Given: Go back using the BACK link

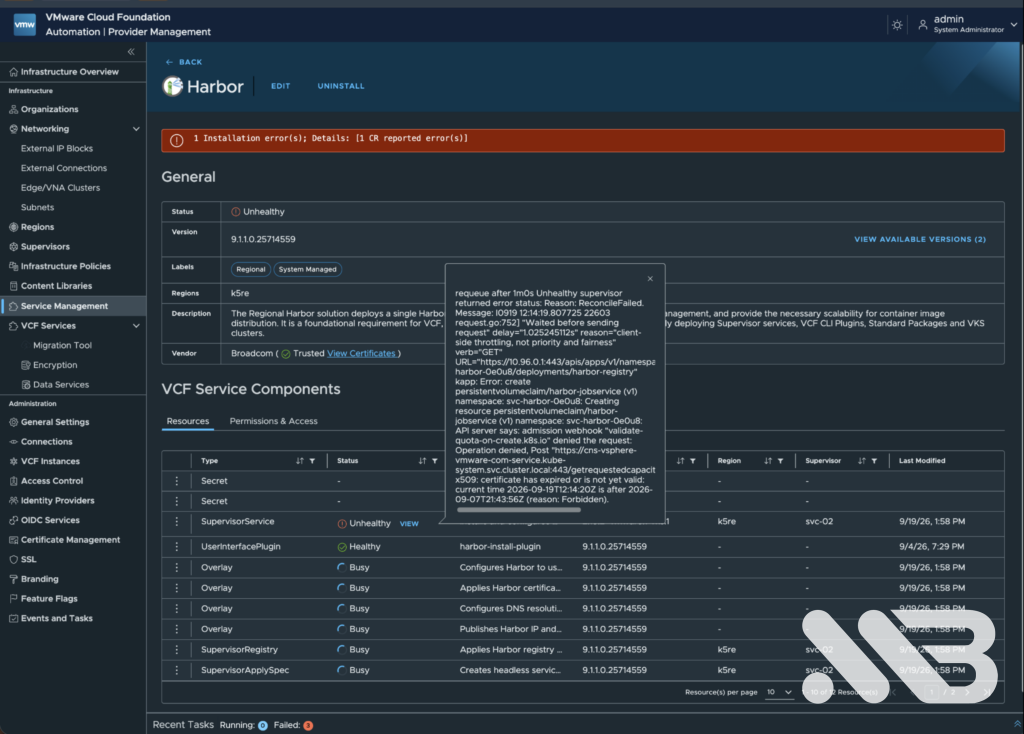Looking at the screenshot, I should point(184,62).
